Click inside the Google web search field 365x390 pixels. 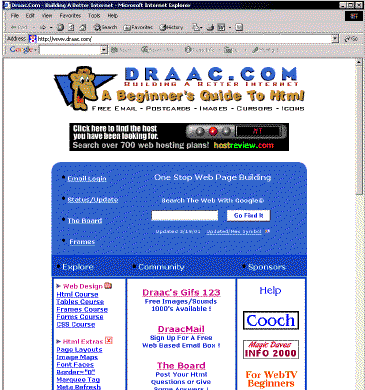tap(185, 215)
